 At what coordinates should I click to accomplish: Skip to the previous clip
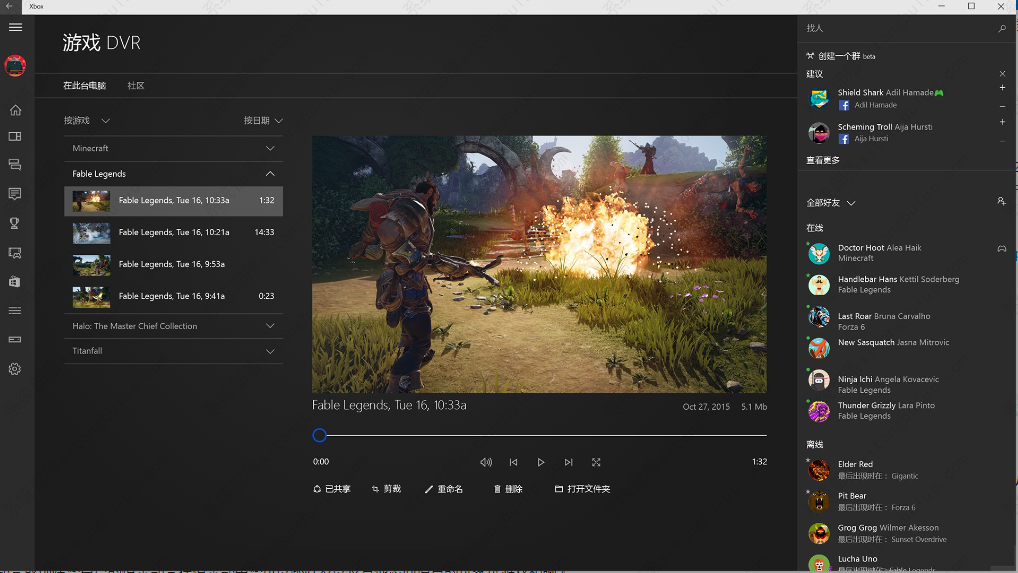(514, 462)
